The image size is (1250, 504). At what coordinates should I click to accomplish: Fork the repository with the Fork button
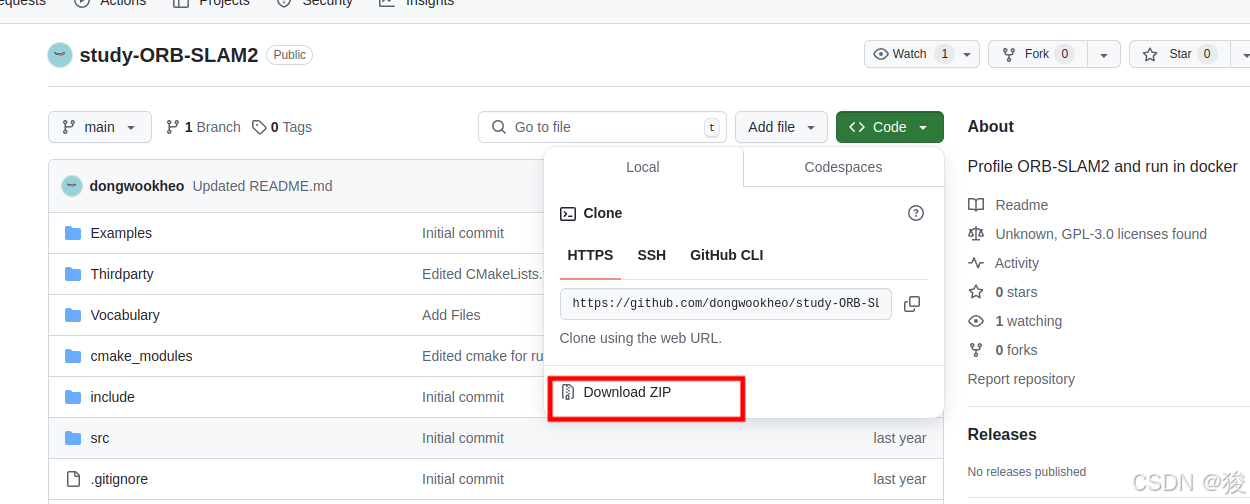(x=1037, y=54)
